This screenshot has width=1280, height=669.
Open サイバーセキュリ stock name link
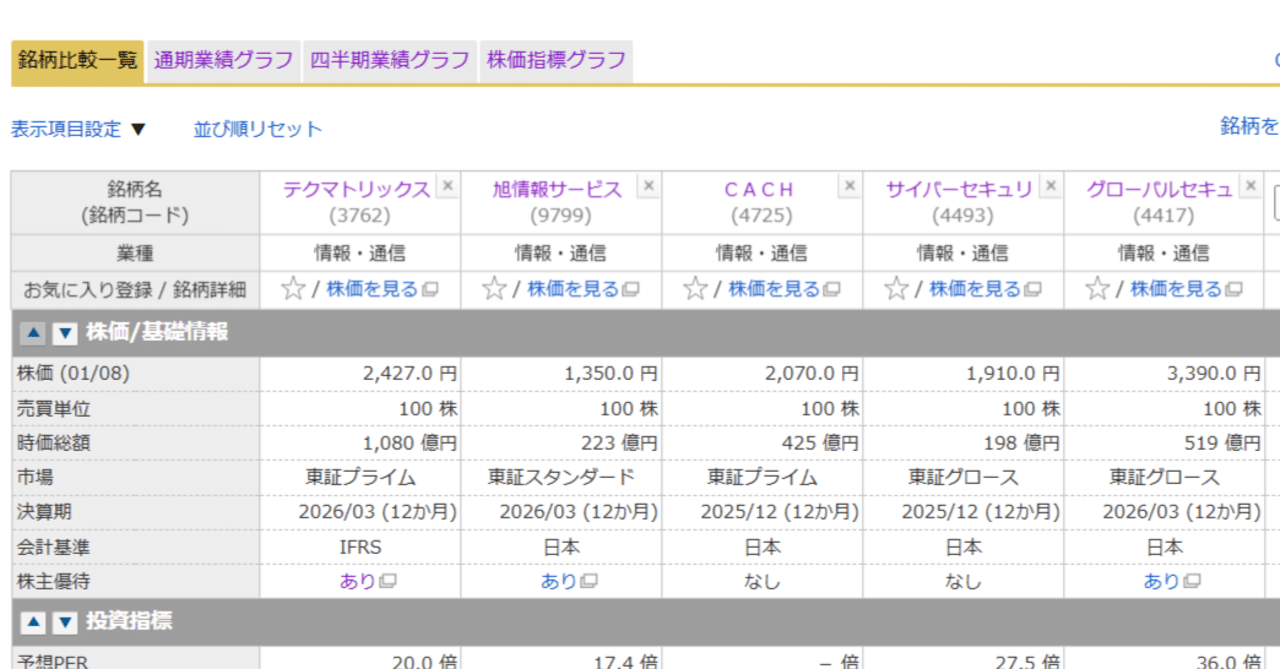click(x=959, y=189)
